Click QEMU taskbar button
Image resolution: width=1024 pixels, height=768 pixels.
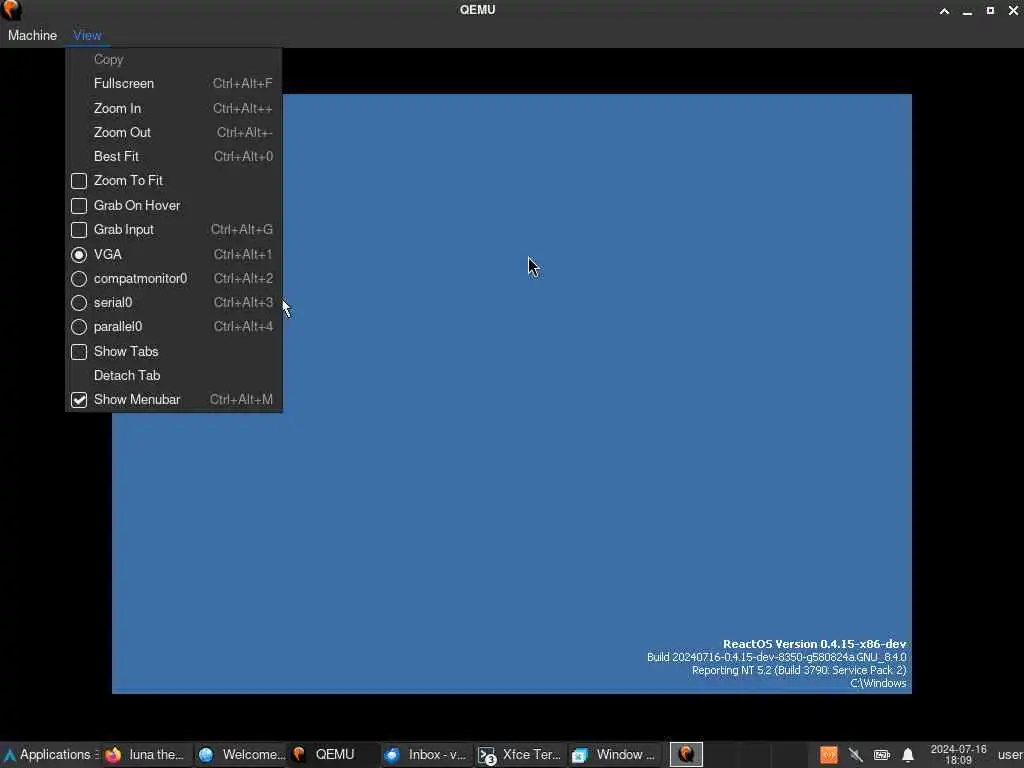333,755
